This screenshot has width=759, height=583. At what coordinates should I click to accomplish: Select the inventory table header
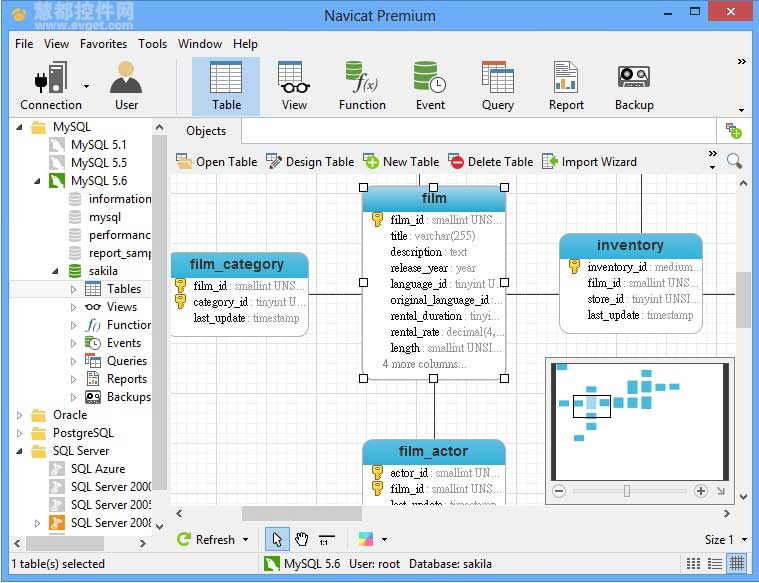[631, 245]
